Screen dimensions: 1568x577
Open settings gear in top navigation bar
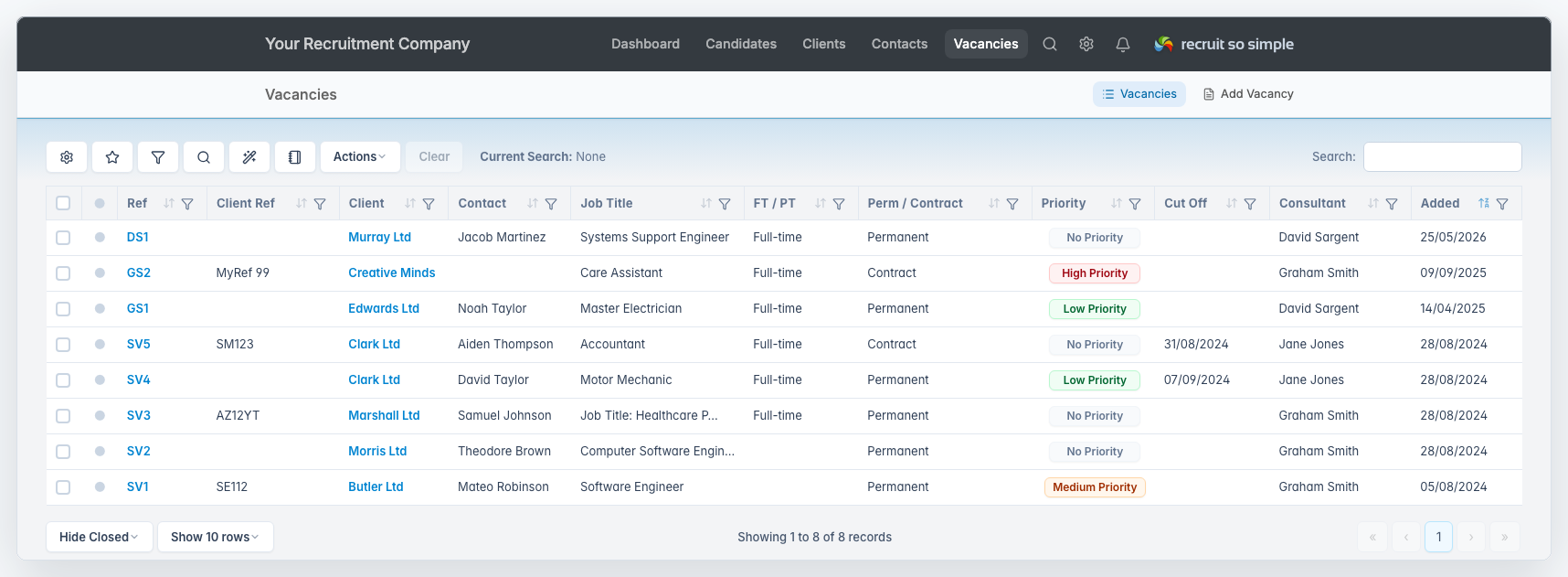point(1086,44)
